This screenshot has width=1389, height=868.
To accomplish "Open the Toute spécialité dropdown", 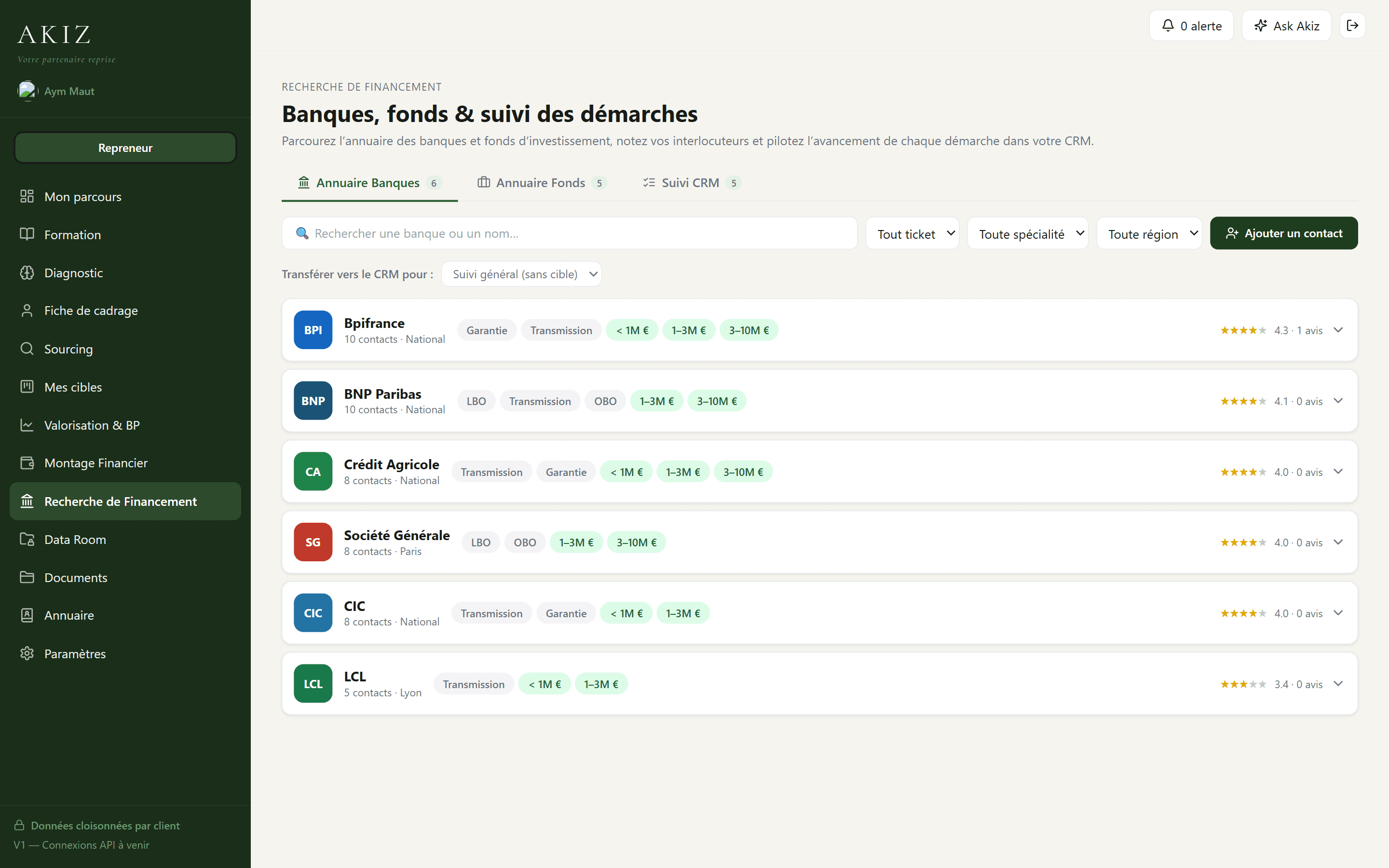I will tap(1027, 233).
